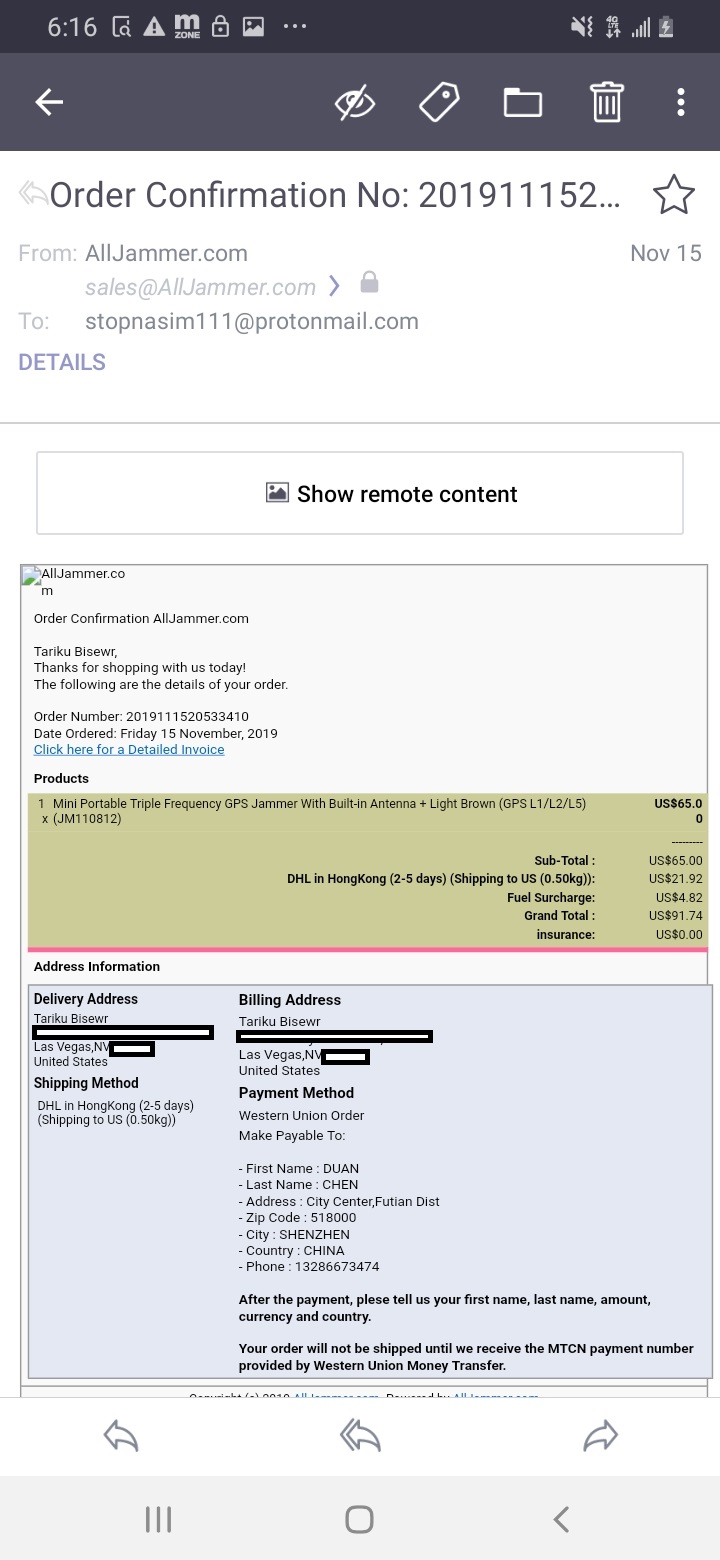Tap Android home navigation button
720x1560 pixels.
point(359,1520)
